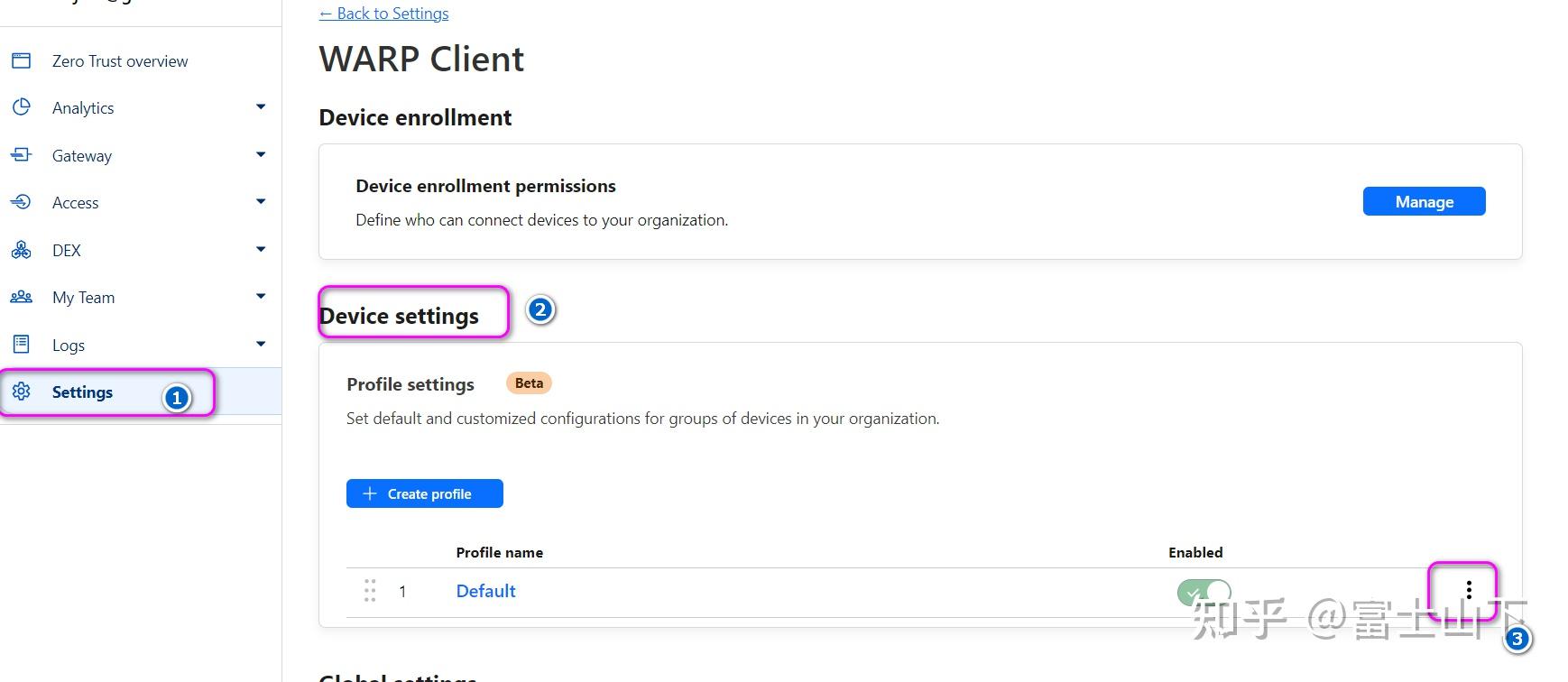1568x682 pixels.
Task: Click the DEX sidebar icon
Action: 21,250
